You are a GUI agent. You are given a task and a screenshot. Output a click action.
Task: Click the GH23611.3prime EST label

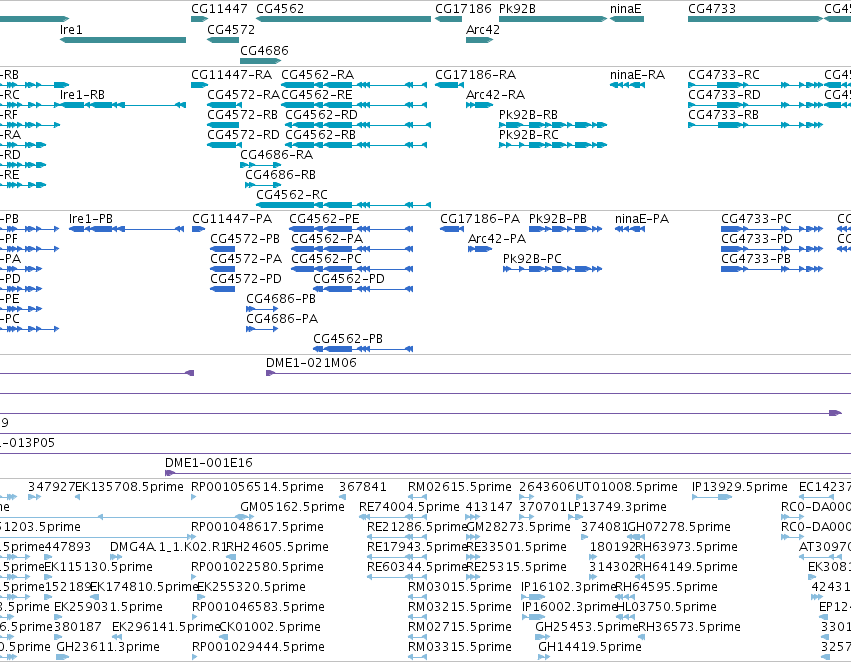point(108,647)
